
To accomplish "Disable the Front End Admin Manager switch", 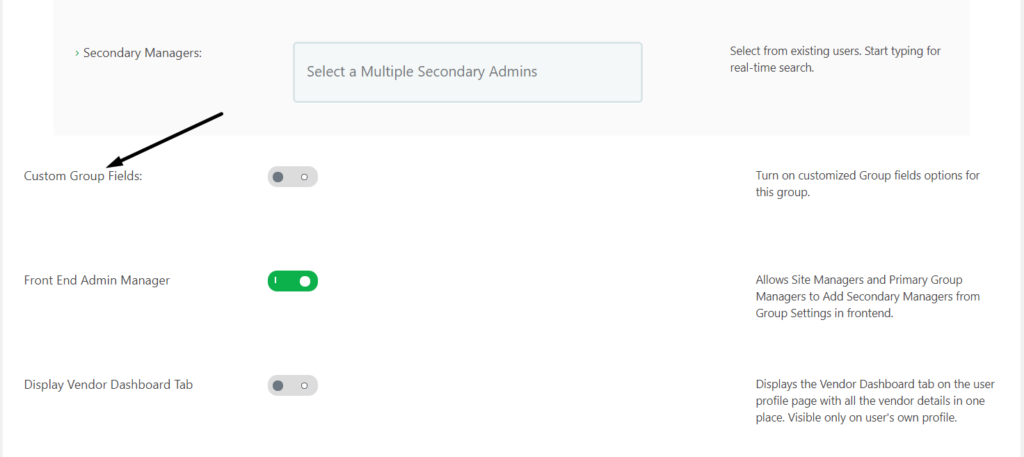I will 292,281.
